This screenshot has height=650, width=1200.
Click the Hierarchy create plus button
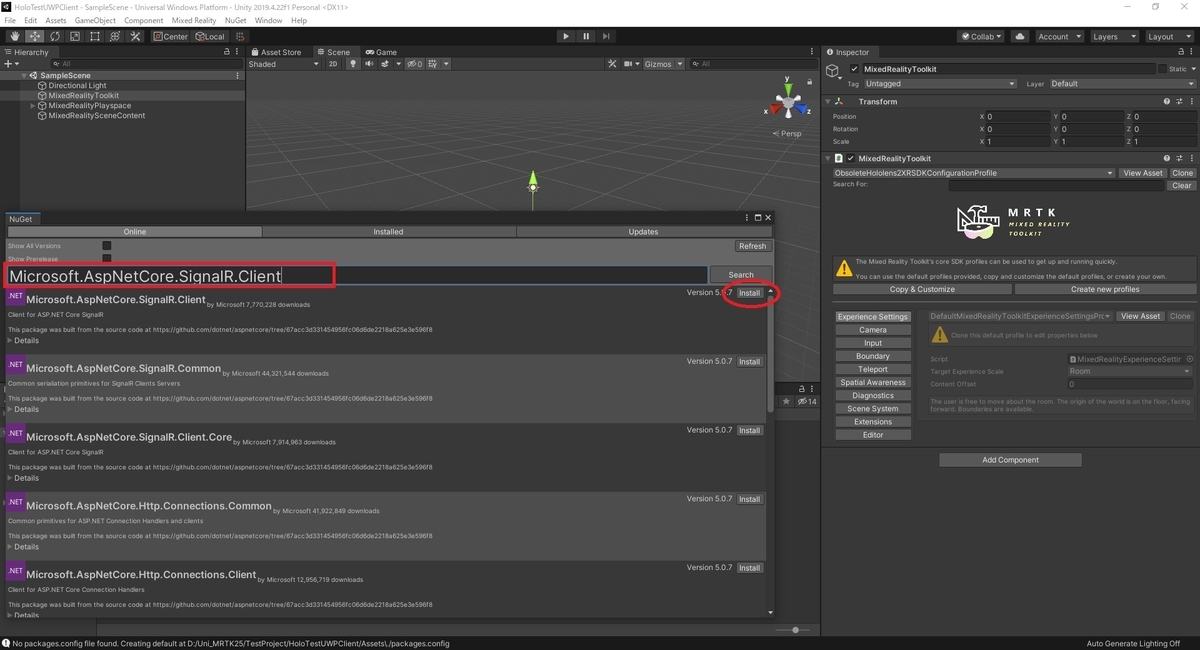[10, 64]
